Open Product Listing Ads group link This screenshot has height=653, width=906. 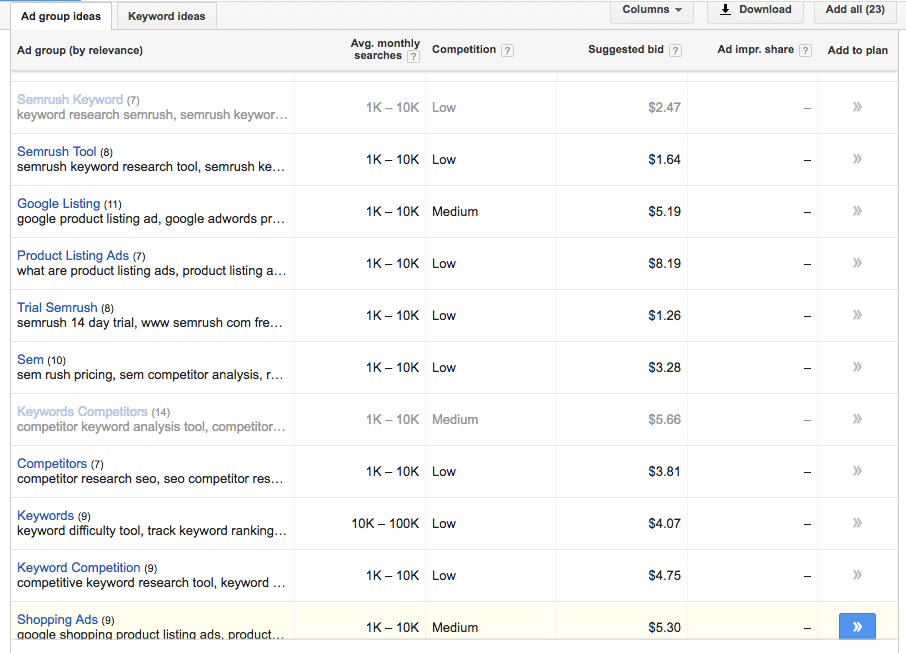(73, 255)
